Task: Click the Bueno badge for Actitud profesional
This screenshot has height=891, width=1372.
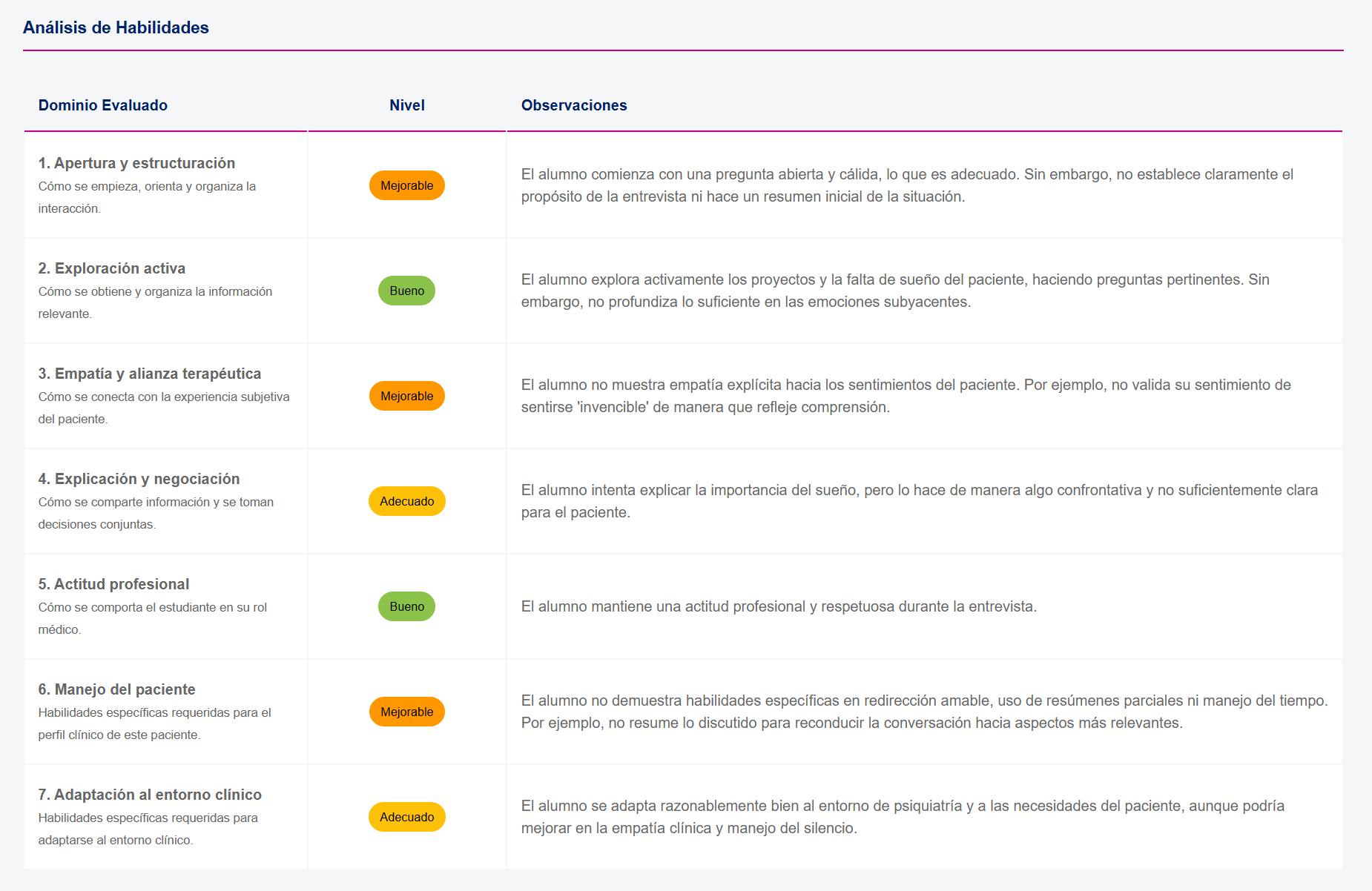Action: point(407,606)
